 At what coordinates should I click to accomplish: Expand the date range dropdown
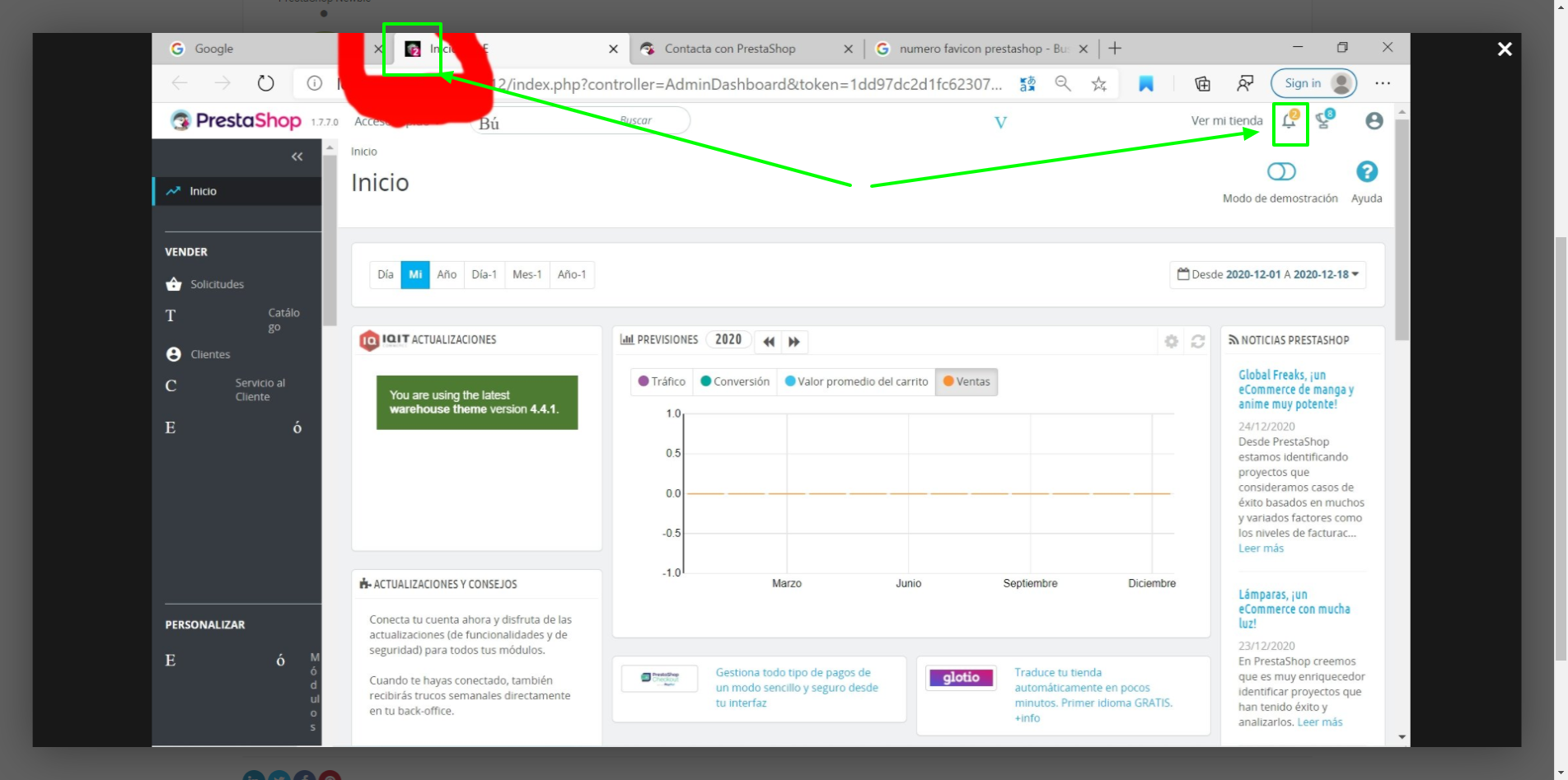1268,274
